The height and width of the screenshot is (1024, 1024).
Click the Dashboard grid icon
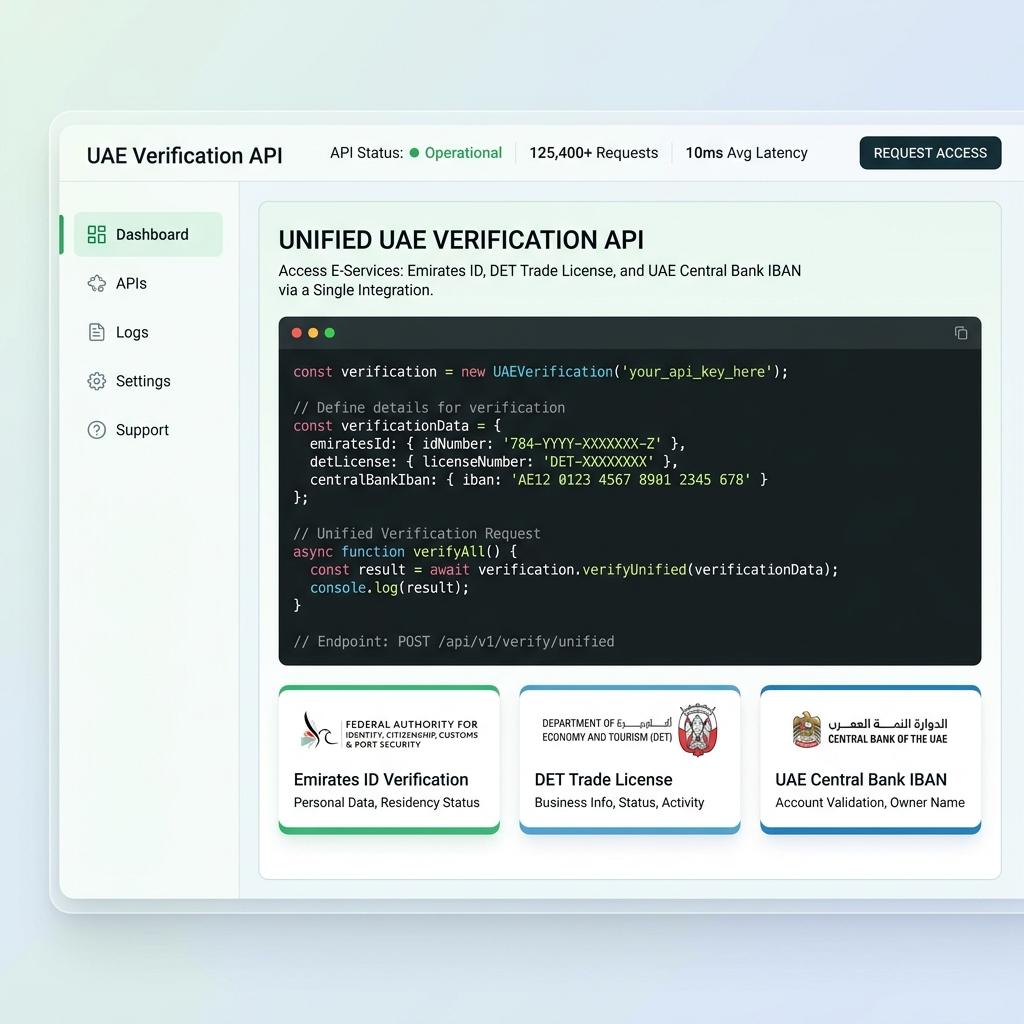click(x=97, y=234)
